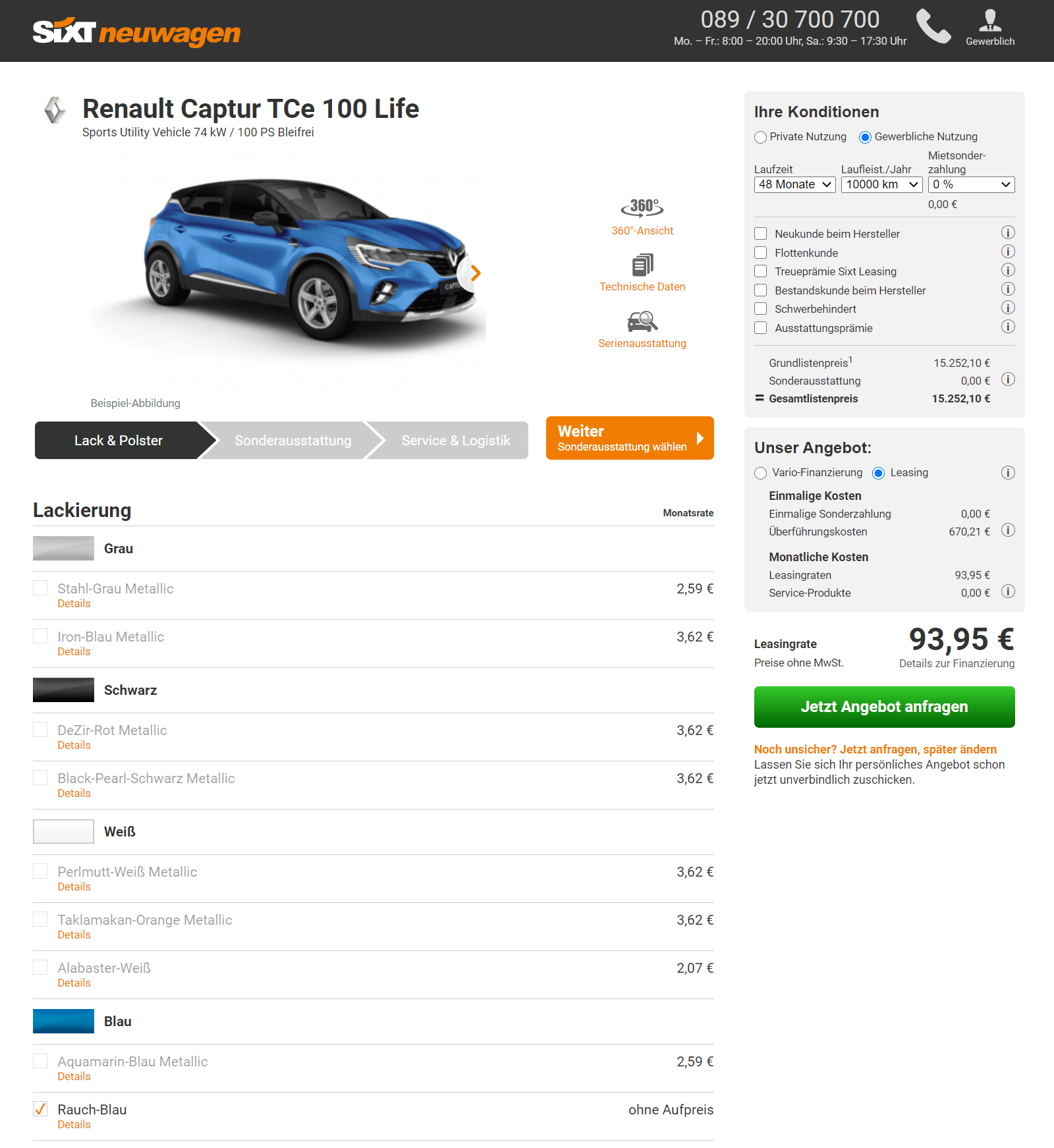1054x1148 pixels.
Task: Open the Serienausstattung car icon
Action: click(x=642, y=321)
